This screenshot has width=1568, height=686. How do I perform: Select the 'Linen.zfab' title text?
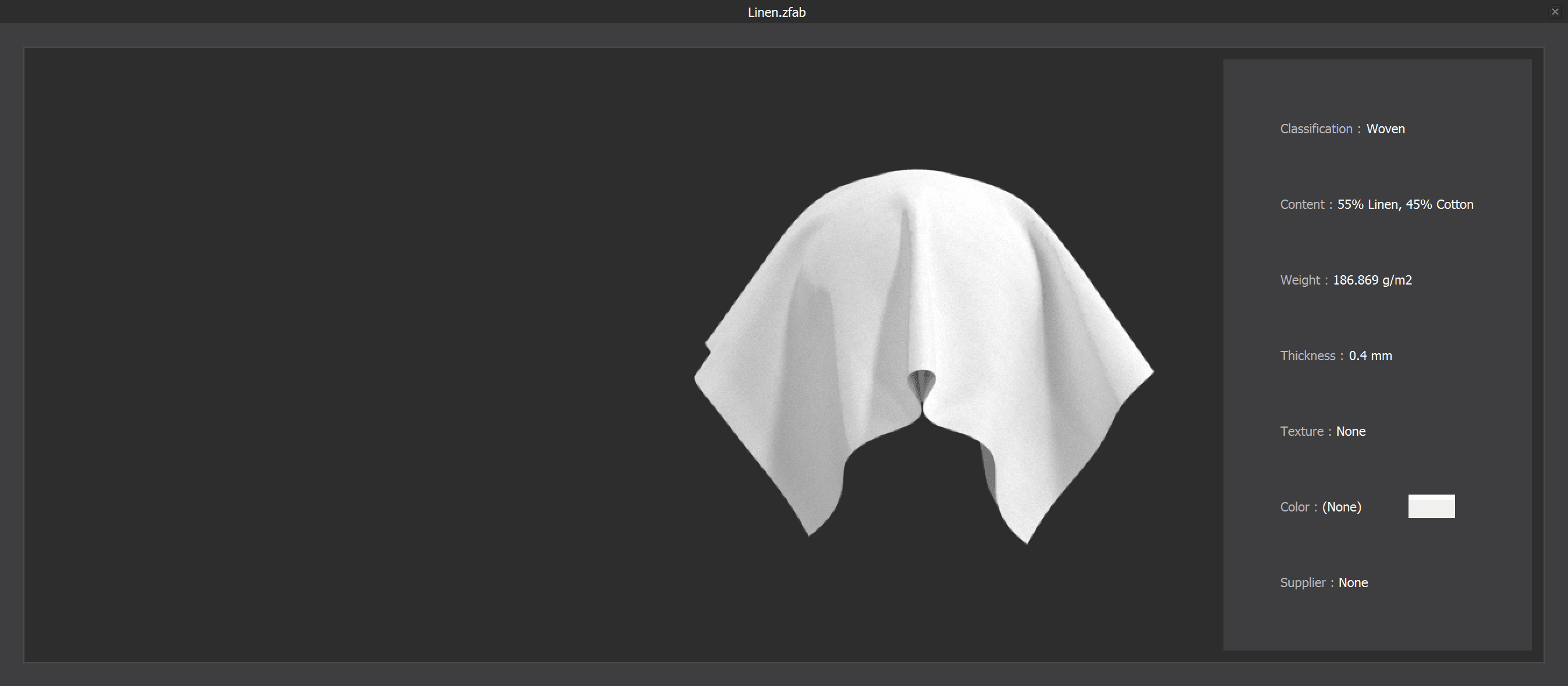pyautogui.click(x=776, y=12)
